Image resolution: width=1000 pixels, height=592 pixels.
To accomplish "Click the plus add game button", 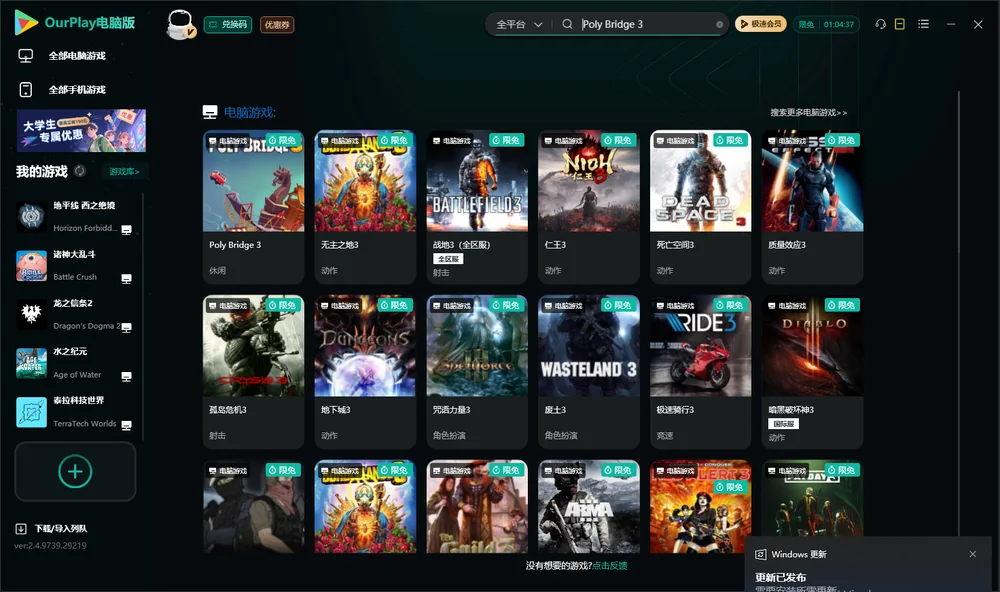I will pos(75,471).
